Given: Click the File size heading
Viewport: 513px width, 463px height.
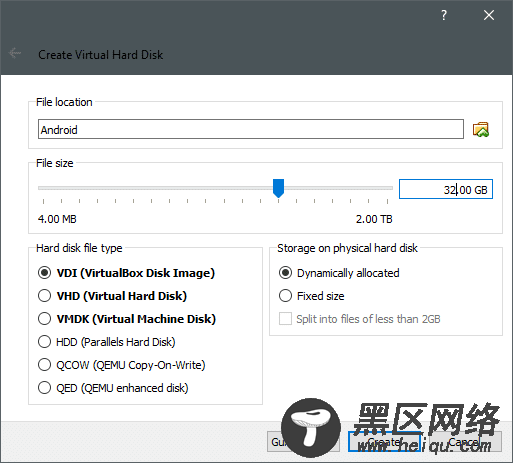Looking at the screenshot, I should tap(55, 163).
